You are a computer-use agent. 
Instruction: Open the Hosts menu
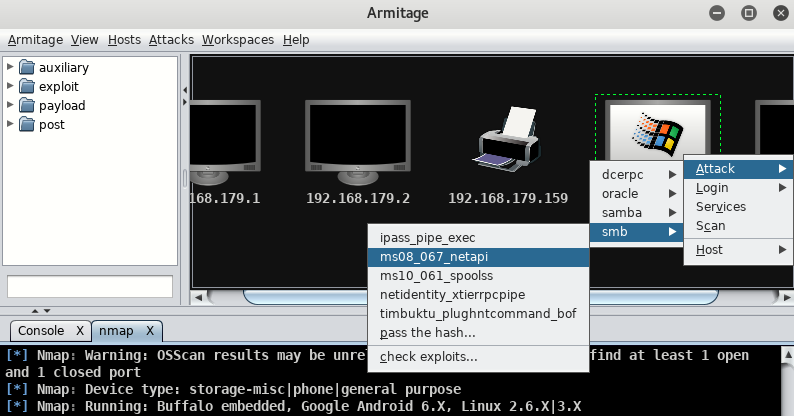[x=124, y=39]
